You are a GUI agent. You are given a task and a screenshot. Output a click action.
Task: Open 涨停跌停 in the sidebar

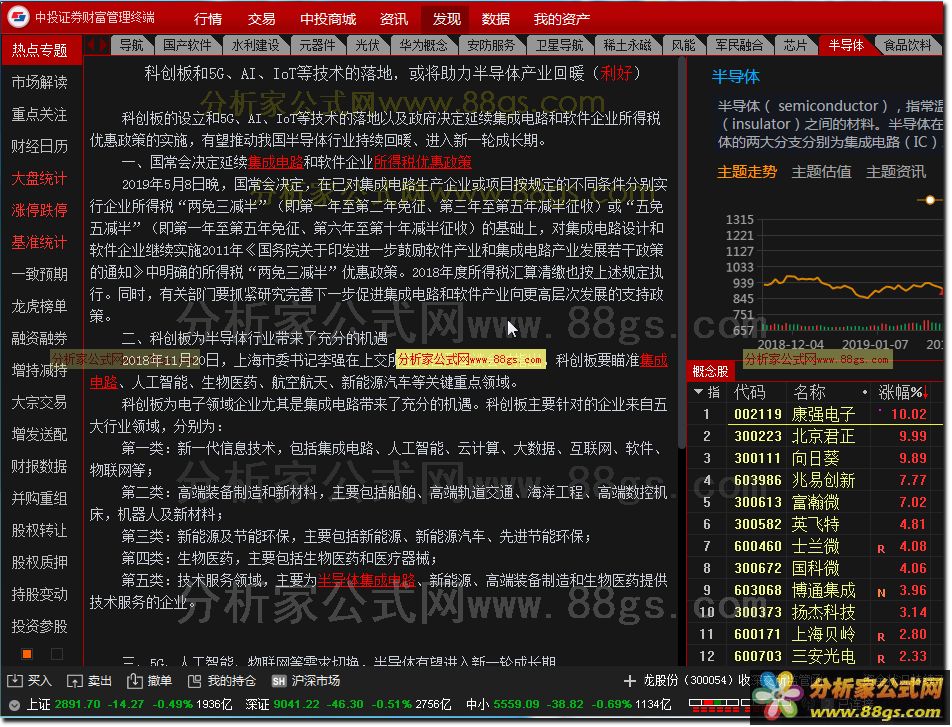pos(39,210)
